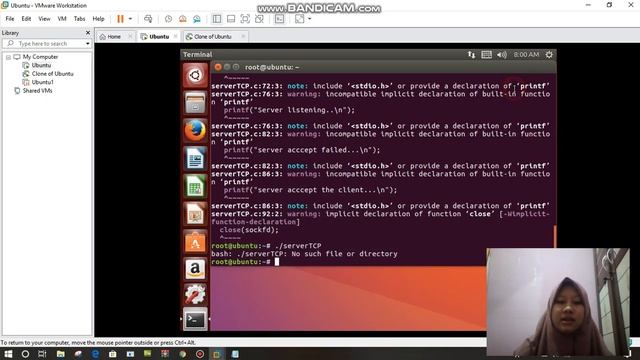Close the root@ubuntu terminal window
The width and height of the screenshot is (640, 360).
(x=218, y=67)
